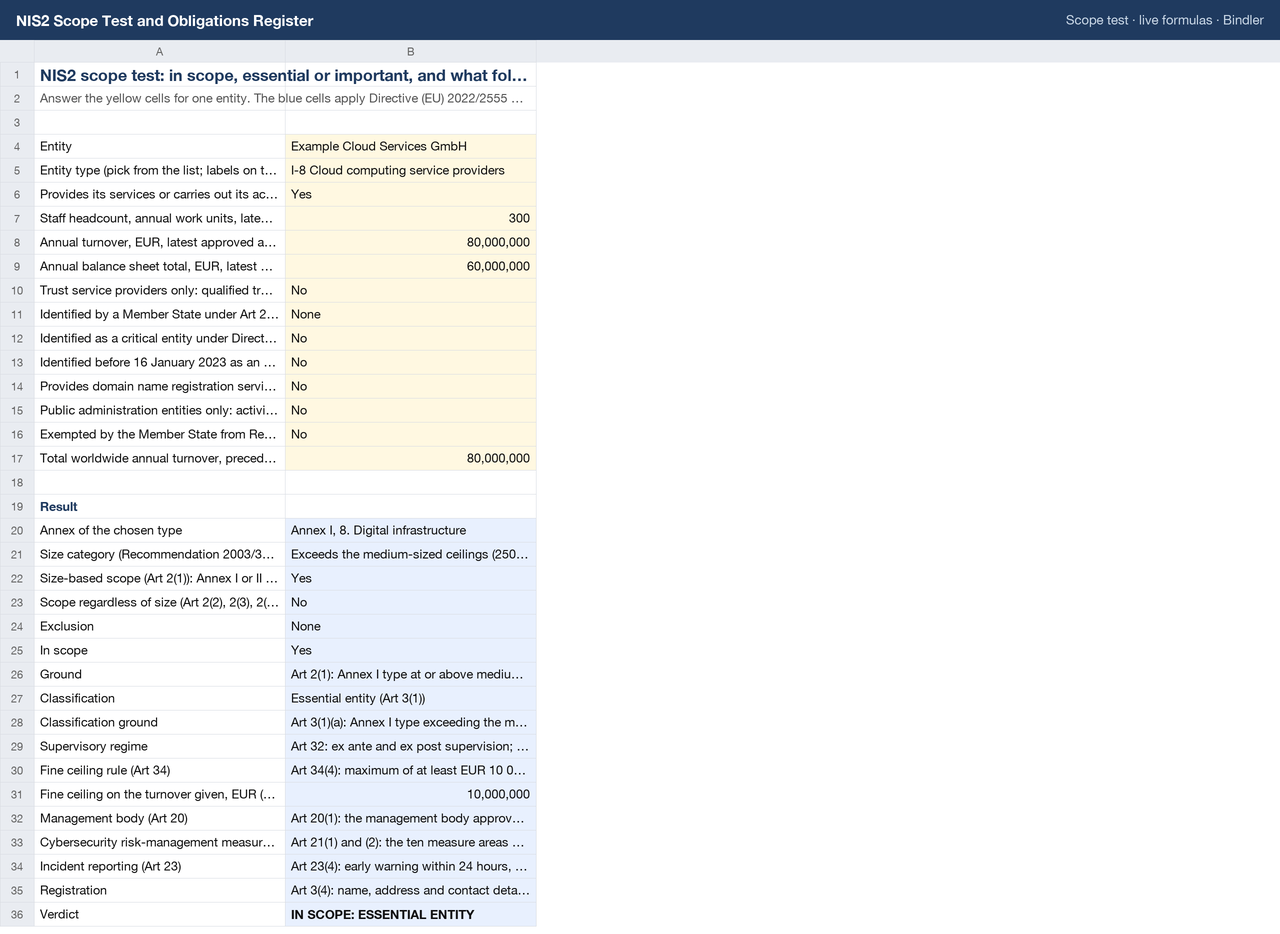The height and width of the screenshot is (934, 1280).
Task: Select row 19 header number
Action: coord(17,506)
